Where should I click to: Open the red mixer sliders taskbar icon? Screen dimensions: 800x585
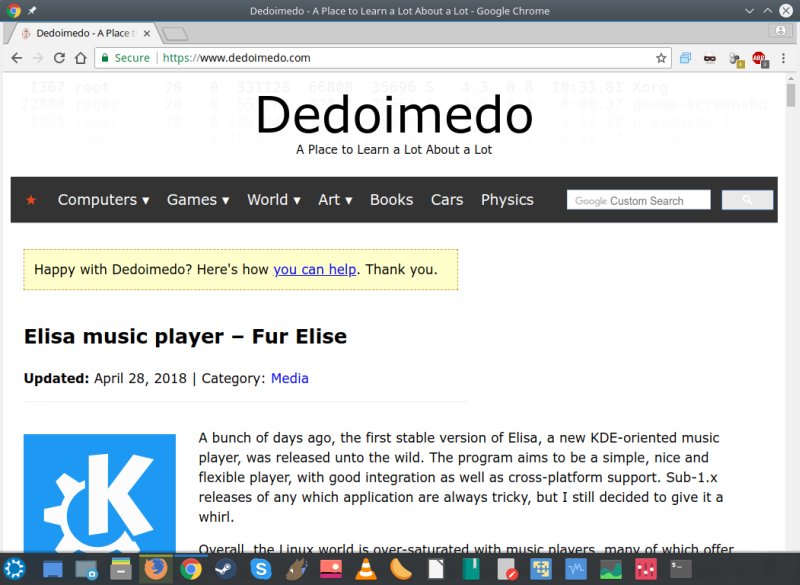pyautogui.click(x=646, y=569)
